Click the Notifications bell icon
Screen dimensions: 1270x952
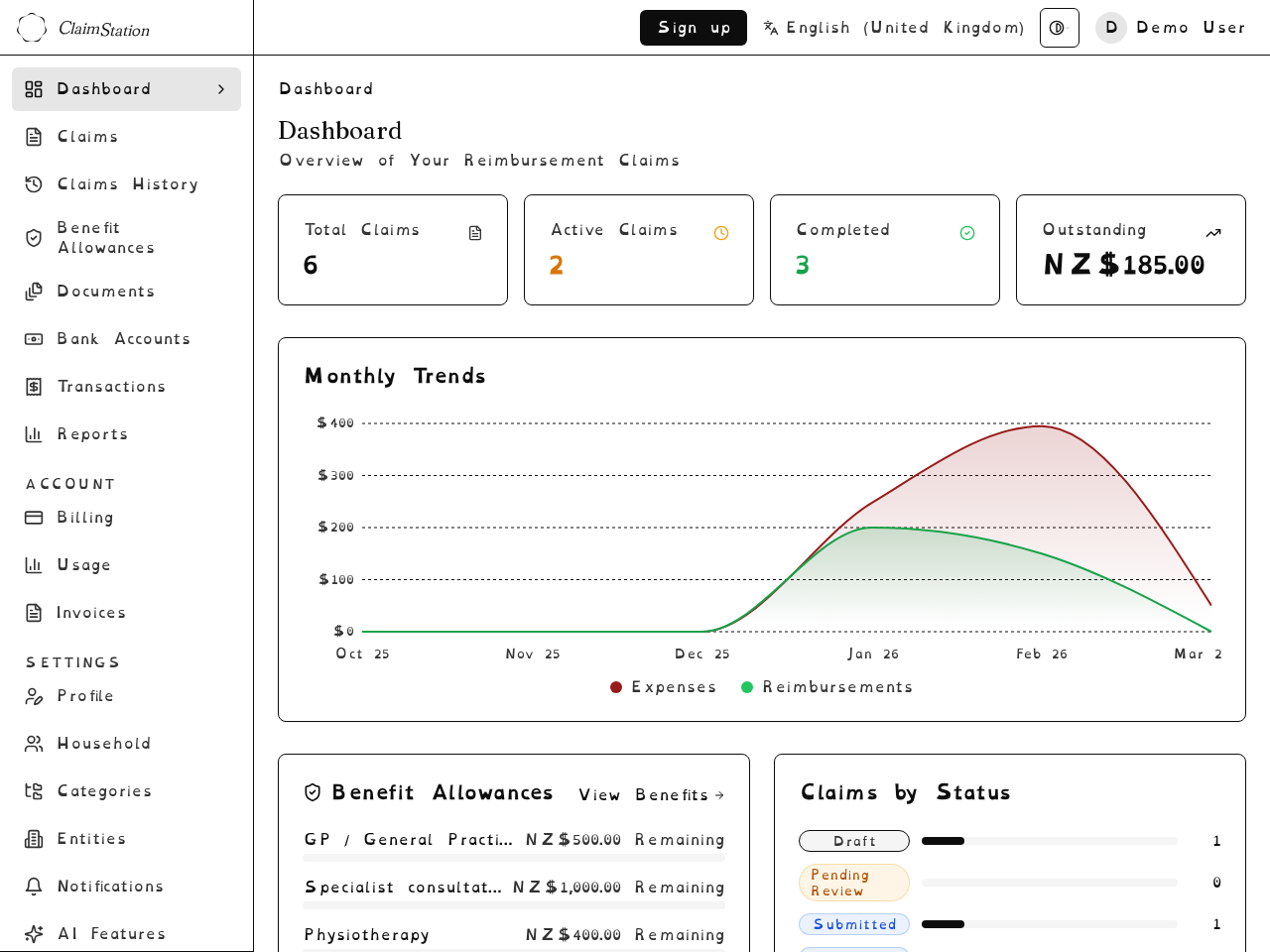click(34, 887)
